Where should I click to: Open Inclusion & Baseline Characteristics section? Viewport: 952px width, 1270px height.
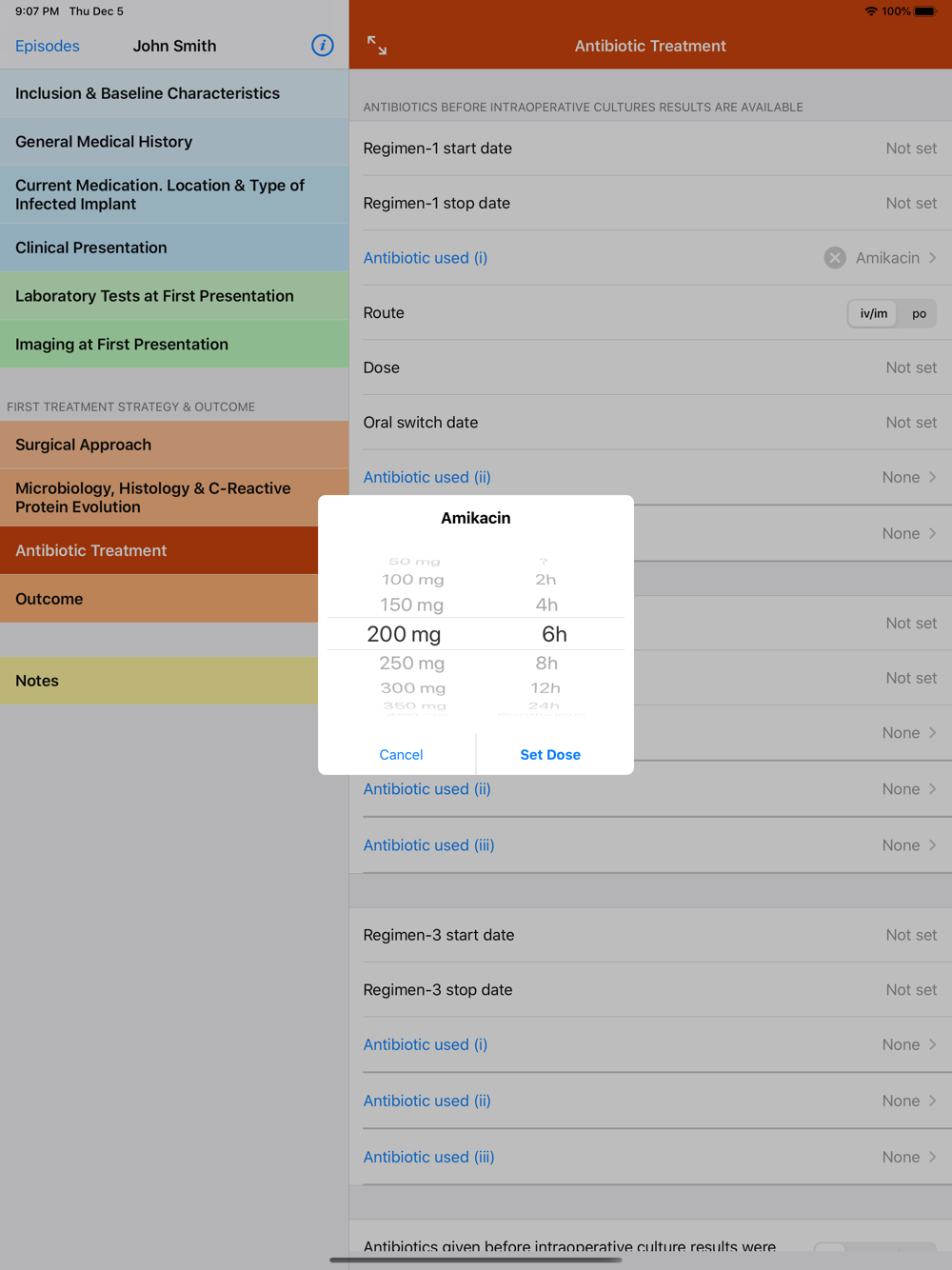click(174, 93)
